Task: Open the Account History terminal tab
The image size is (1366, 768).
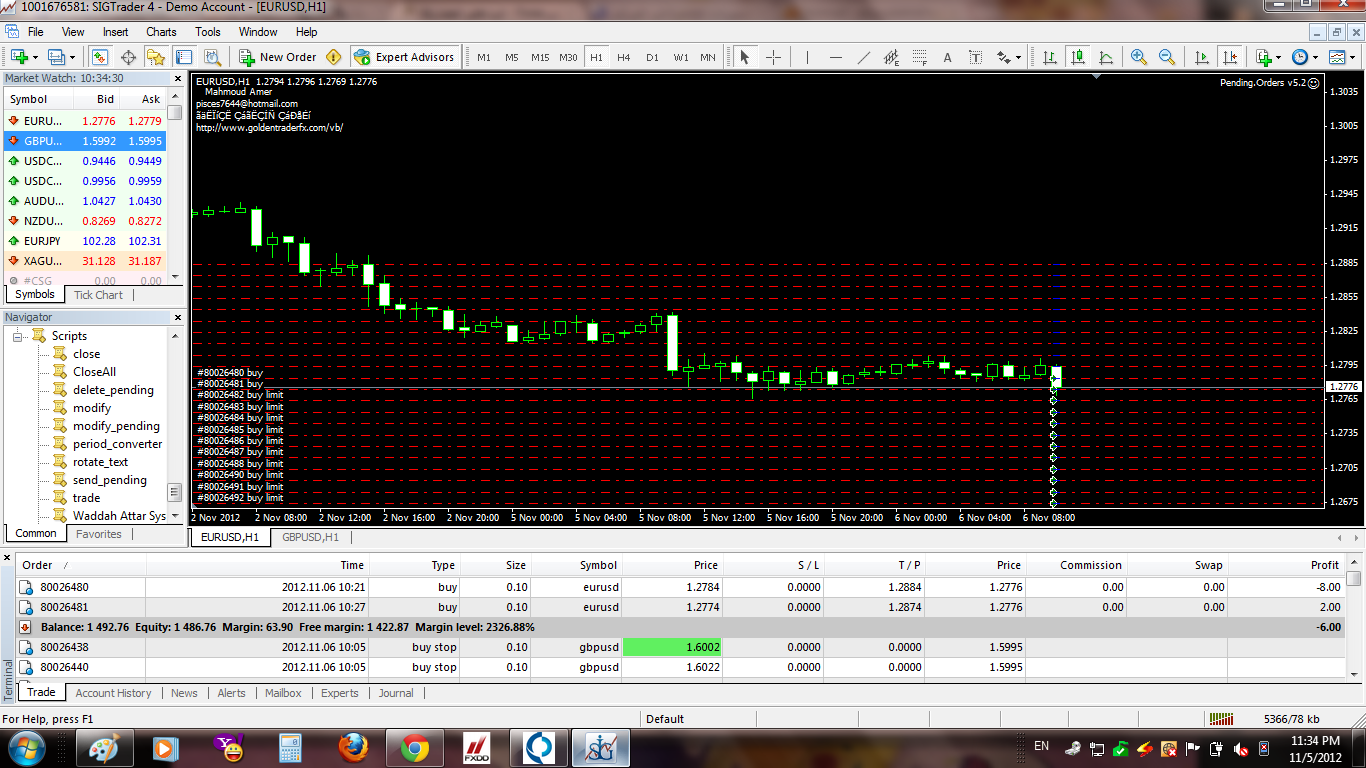Action: coord(113,693)
